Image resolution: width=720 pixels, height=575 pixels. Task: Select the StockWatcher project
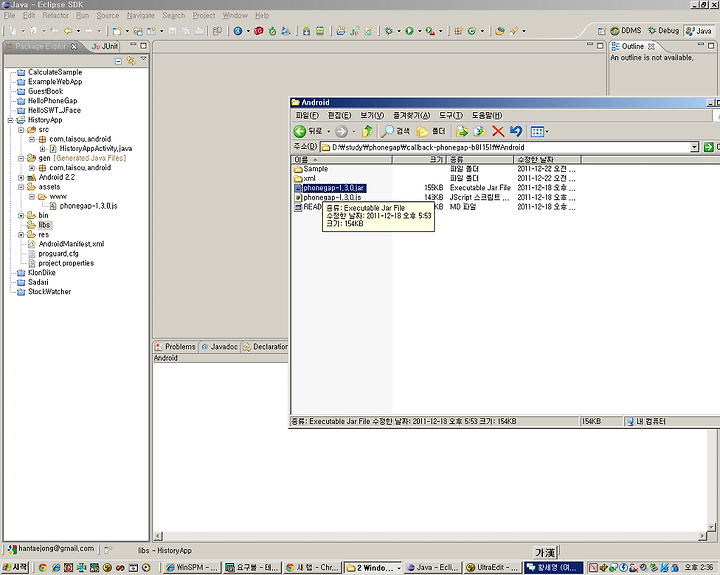pos(50,292)
